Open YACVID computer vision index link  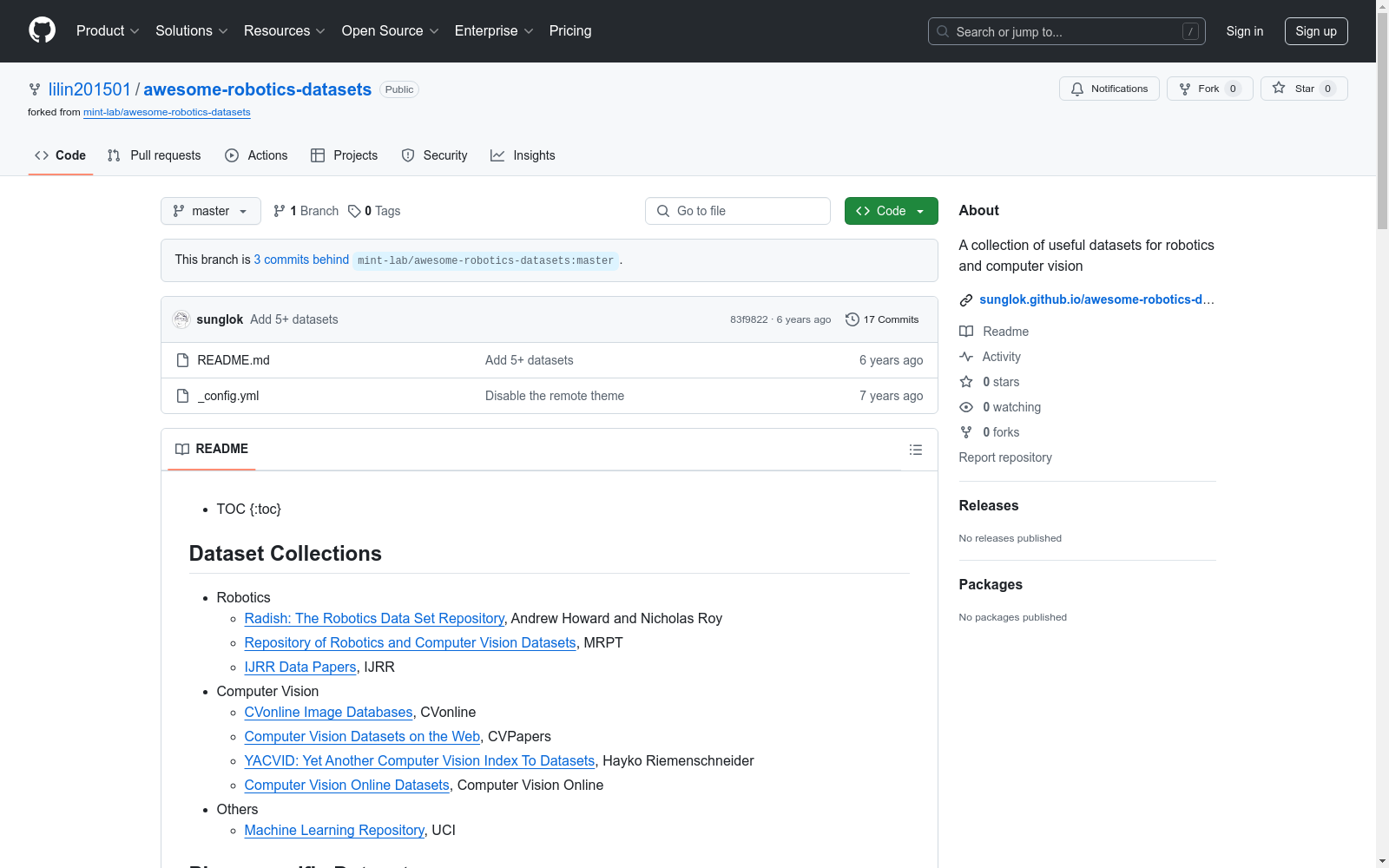coord(419,760)
